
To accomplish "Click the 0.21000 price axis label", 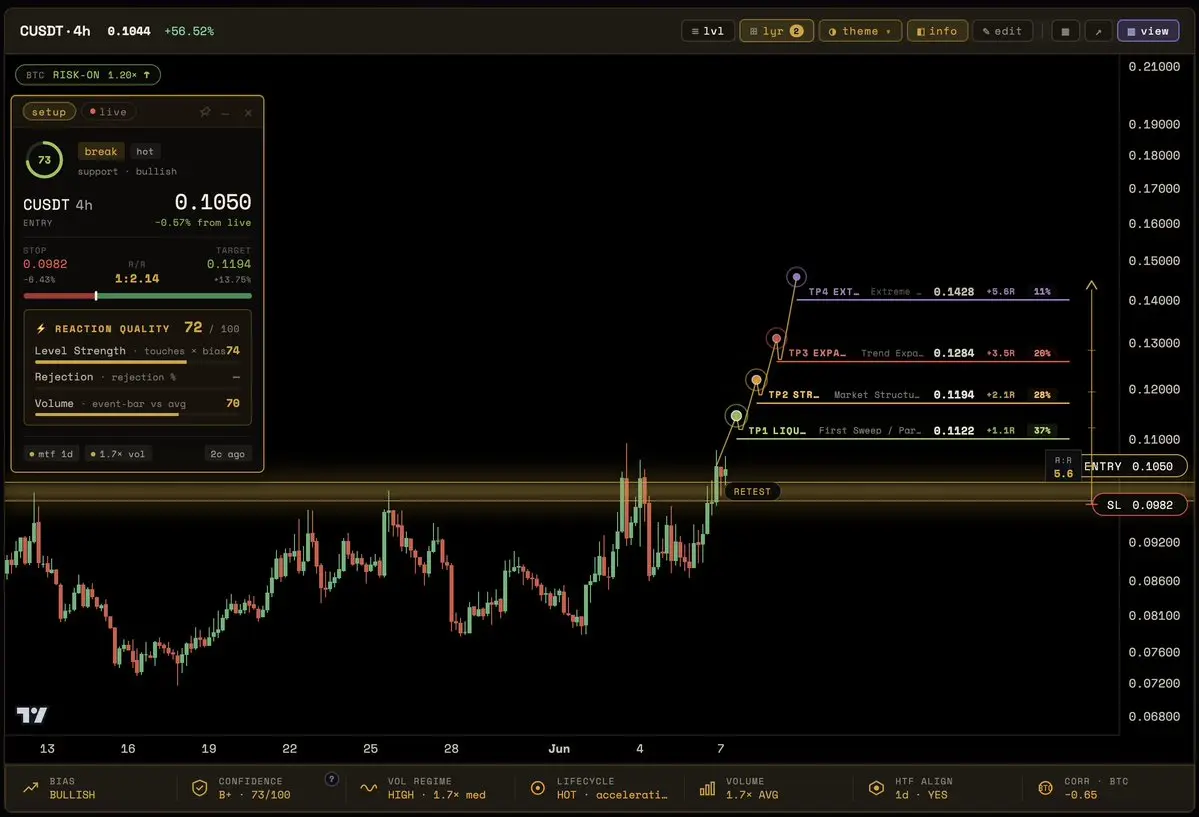I will click(1154, 67).
